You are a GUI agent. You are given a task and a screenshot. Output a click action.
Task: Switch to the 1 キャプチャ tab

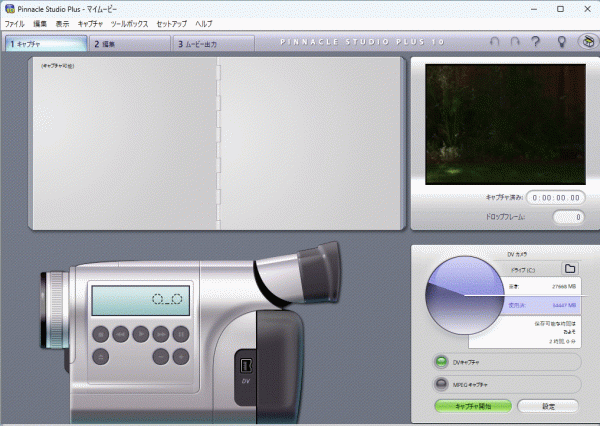pos(46,44)
